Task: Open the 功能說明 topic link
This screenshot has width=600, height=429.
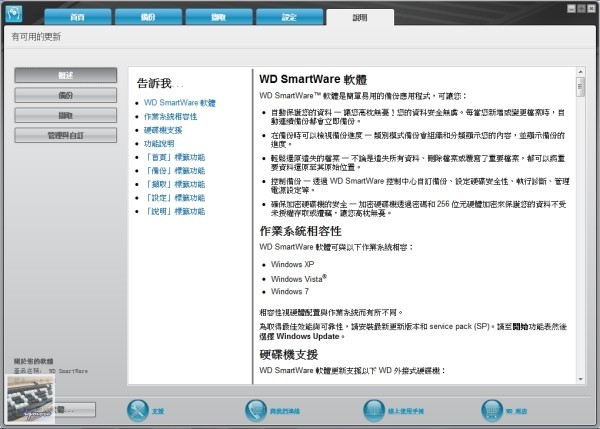Action: coord(159,144)
